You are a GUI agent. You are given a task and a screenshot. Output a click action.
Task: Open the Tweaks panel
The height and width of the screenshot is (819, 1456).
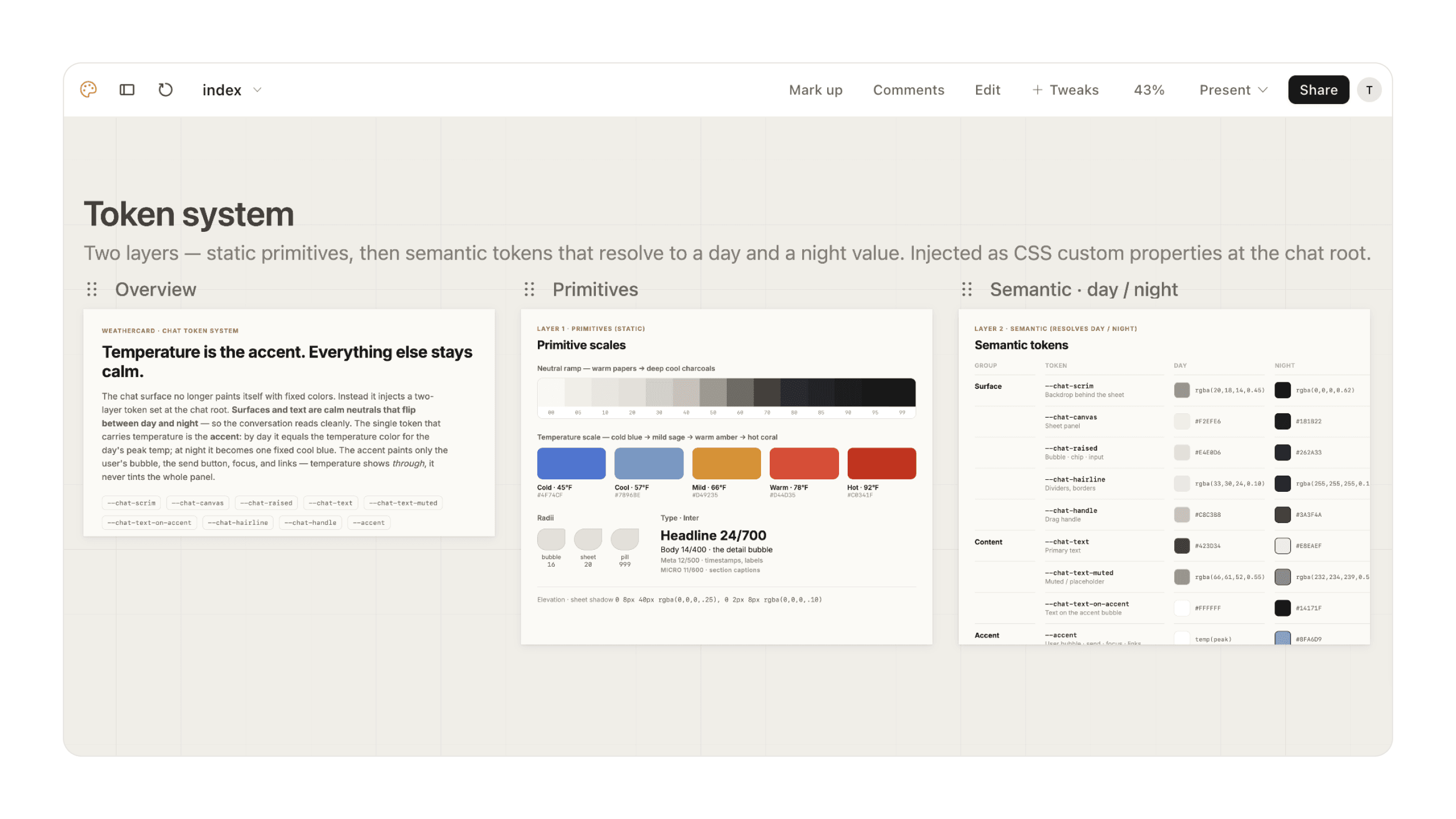(1065, 90)
